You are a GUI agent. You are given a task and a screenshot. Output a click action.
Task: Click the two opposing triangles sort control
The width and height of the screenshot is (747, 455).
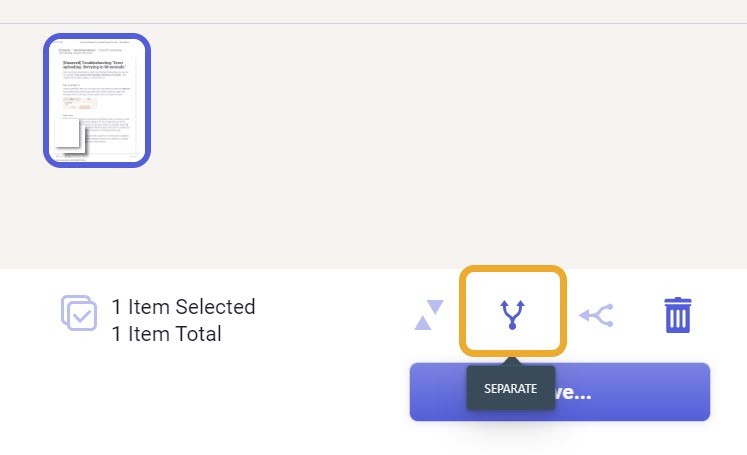point(429,315)
